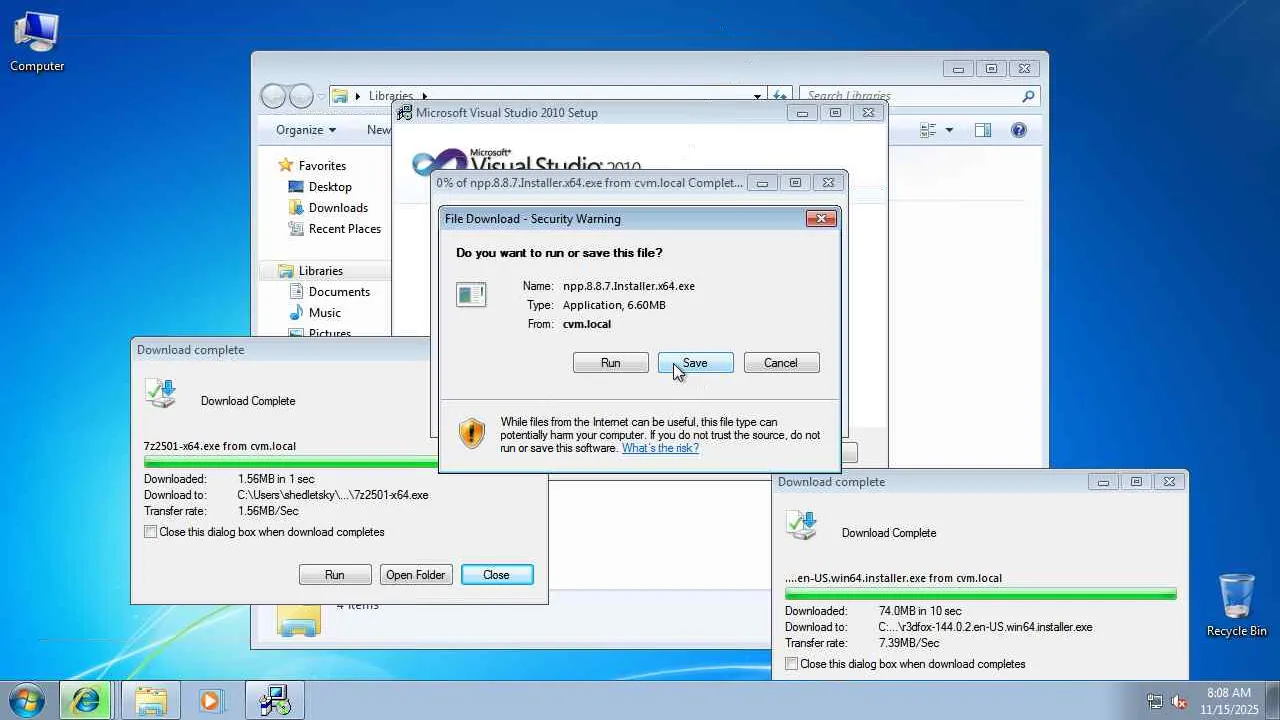Open the Computer desktop icon
The width and height of the screenshot is (1280, 720).
(37, 42)
